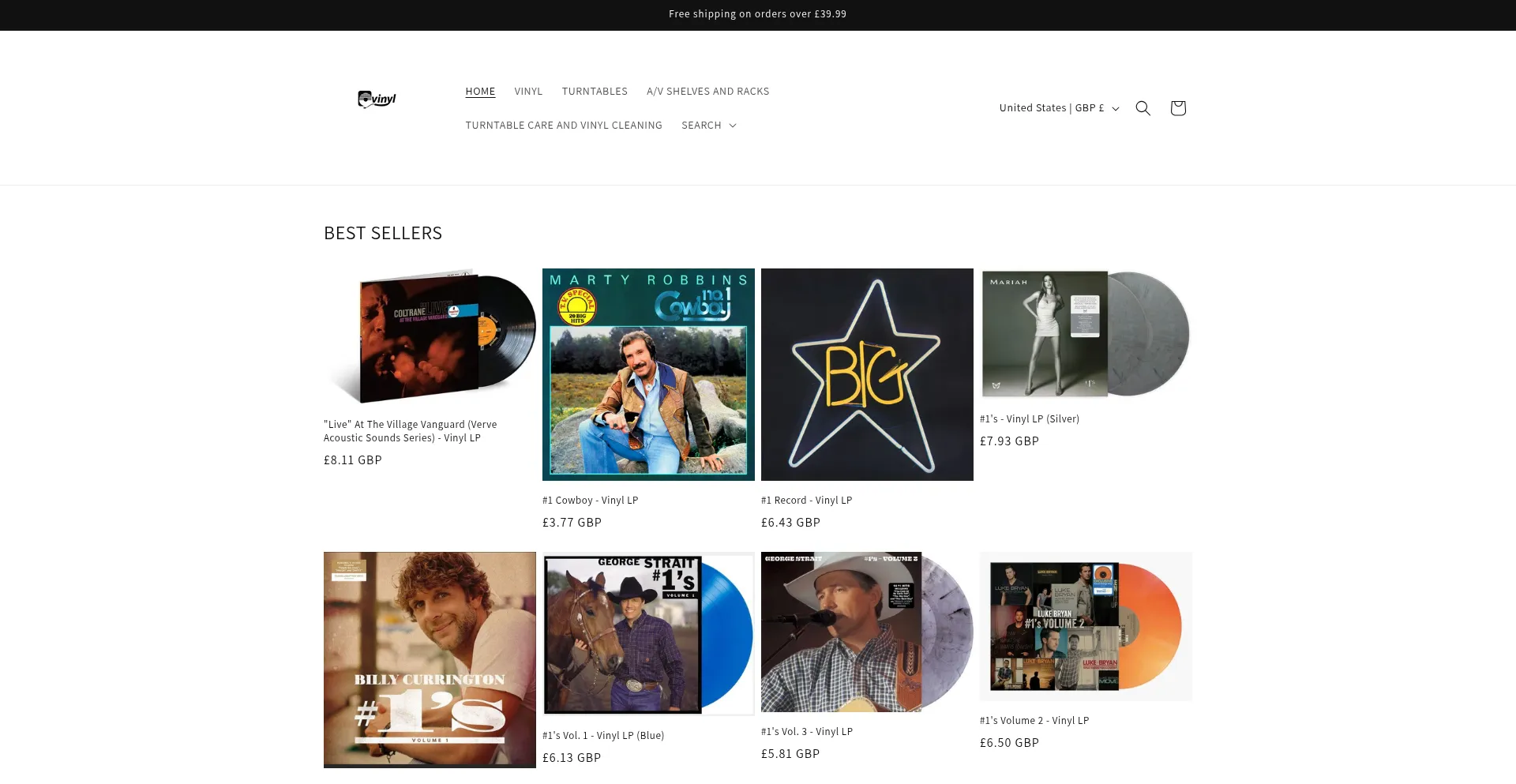Click #1's Volume 2 - Vinyl LP title
Image resolution: width=1516 pixels, height=784 pixels.
point(1034,721)
